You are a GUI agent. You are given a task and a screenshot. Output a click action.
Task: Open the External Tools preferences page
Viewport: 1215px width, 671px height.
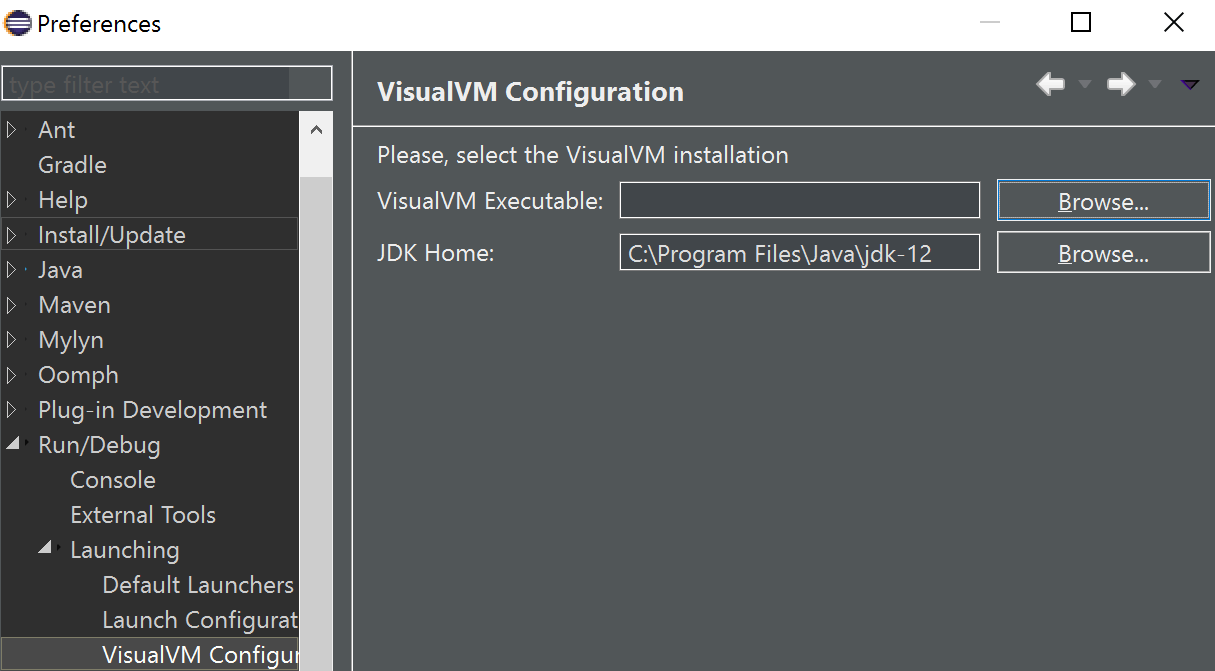(x=143, y=515)
